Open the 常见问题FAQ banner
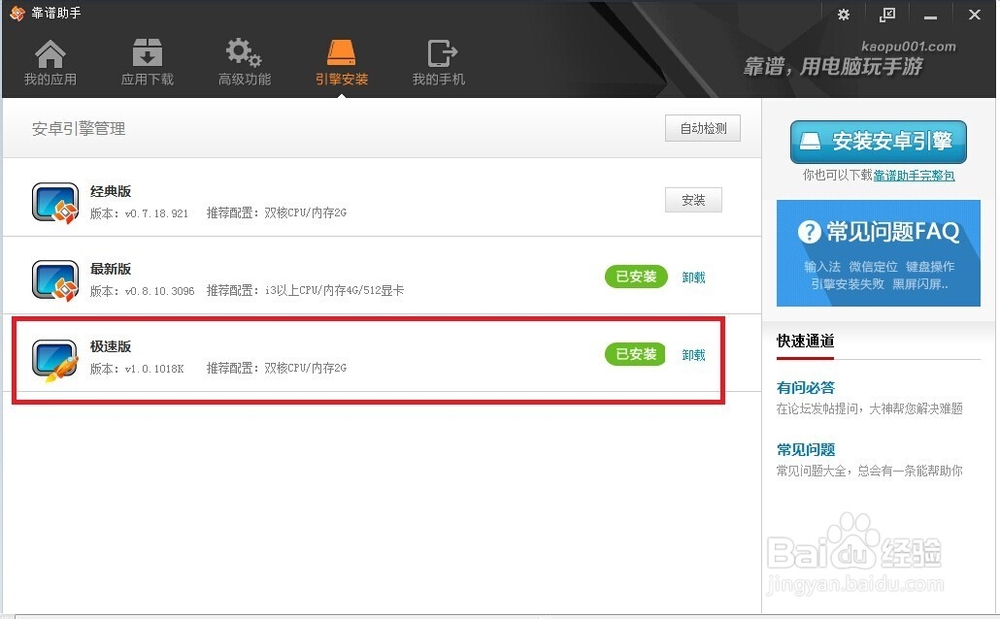 click(x=878, y=253)
